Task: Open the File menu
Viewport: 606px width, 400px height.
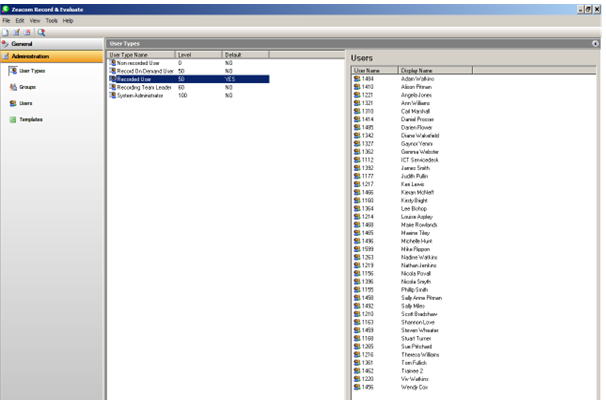Action: coord(6,20)
